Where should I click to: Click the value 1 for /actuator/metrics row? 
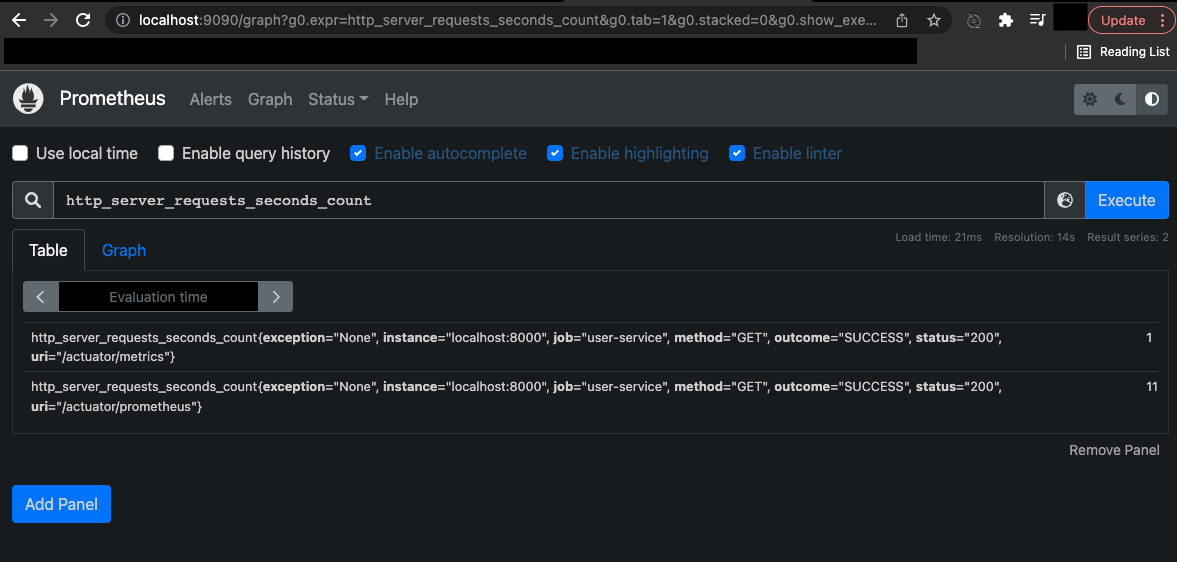(x=1149, y=338)
